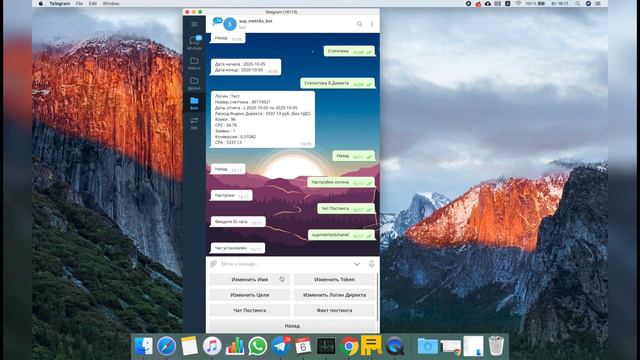The image size is (640, 360).
Task: Open the Telegram menu in menu bar
Action: click(60, 4)
